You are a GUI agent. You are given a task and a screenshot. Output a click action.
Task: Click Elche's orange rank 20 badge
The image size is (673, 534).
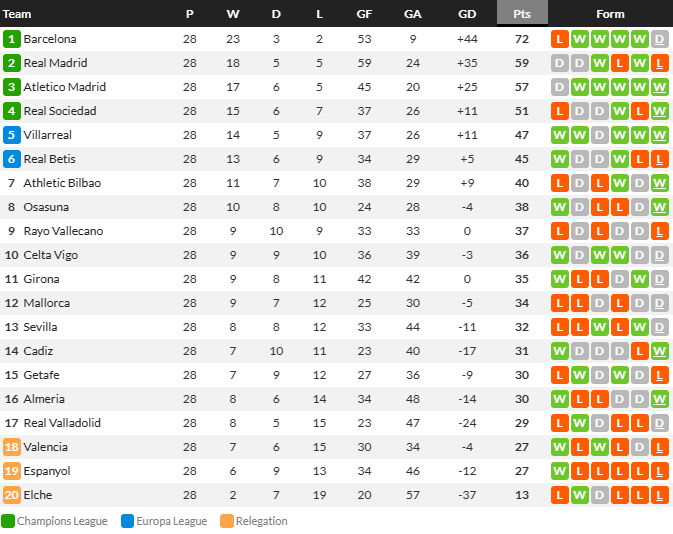click(12, 495)
